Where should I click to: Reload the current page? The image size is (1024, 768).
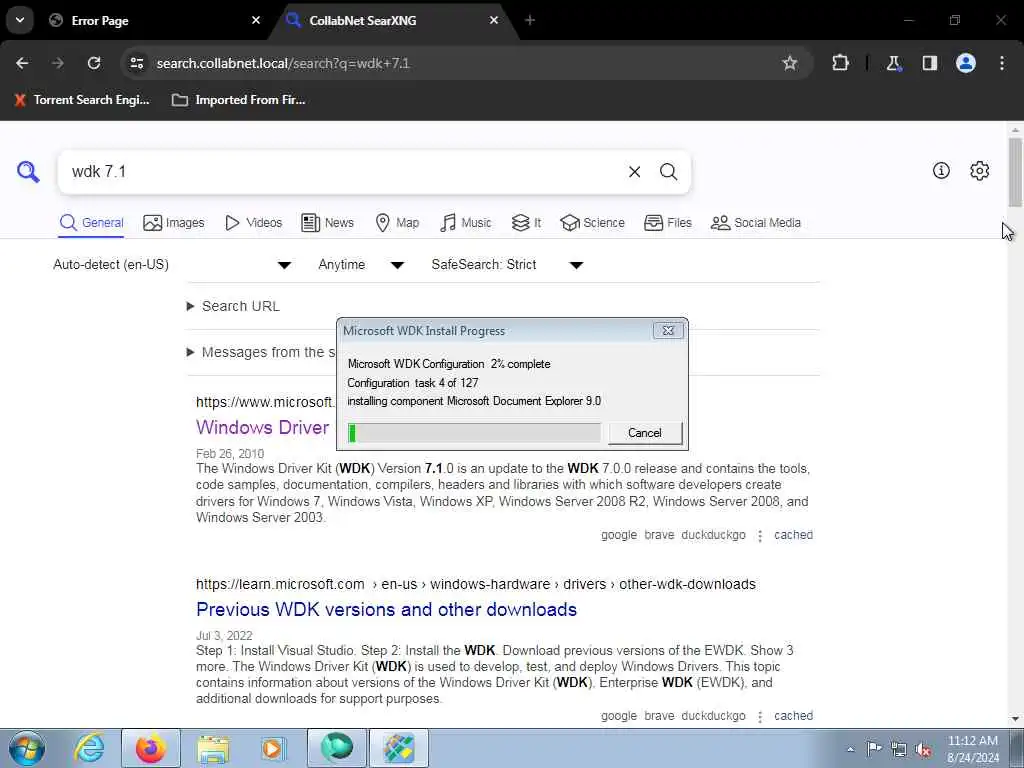(94, 63)
